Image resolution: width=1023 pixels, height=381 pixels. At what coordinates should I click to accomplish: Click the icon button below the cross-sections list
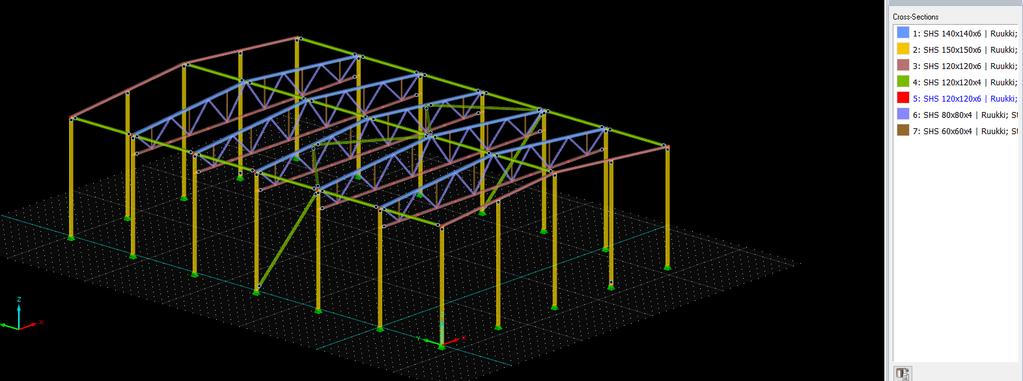[903, 373]
